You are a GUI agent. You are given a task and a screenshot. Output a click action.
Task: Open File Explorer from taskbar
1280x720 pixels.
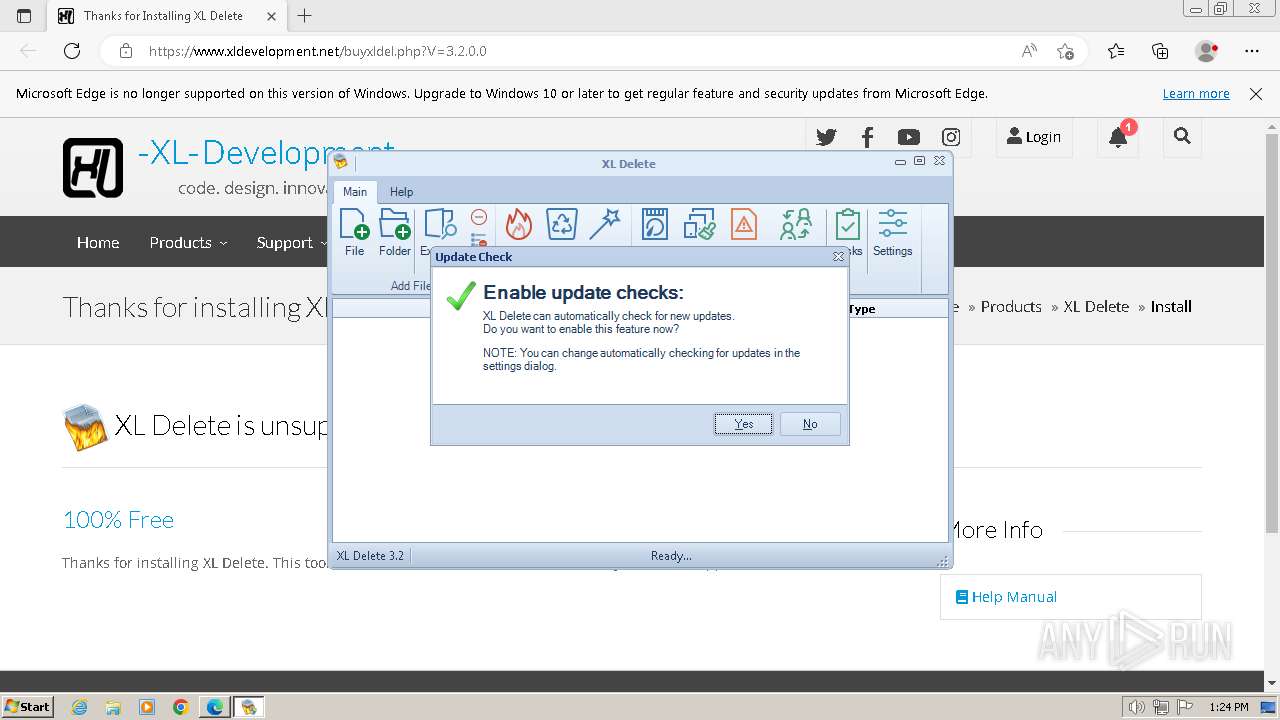click(x=113, y=707)
